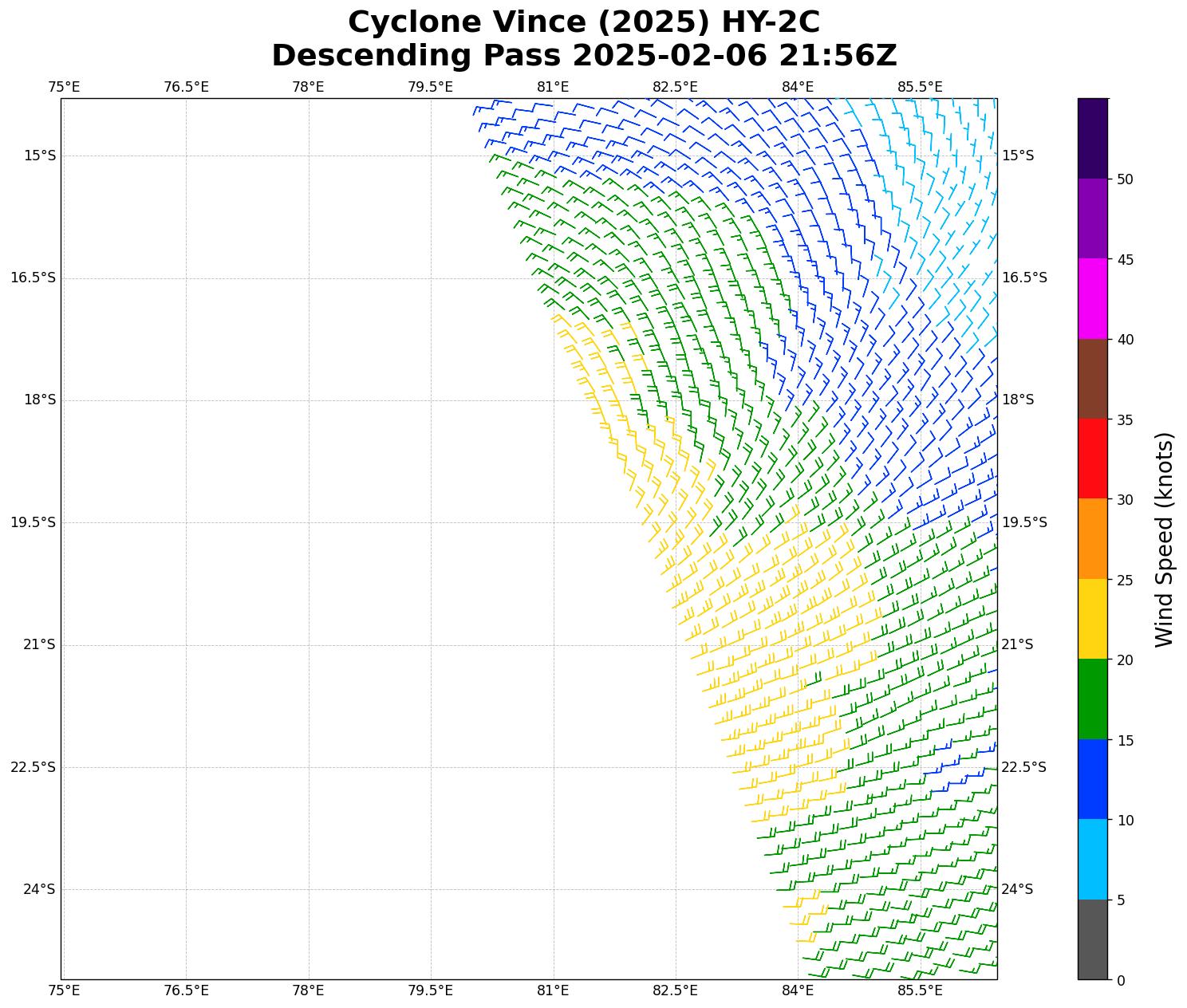Choose the red 30–35 knots colorbar segment

click(x=1092, y=459)
